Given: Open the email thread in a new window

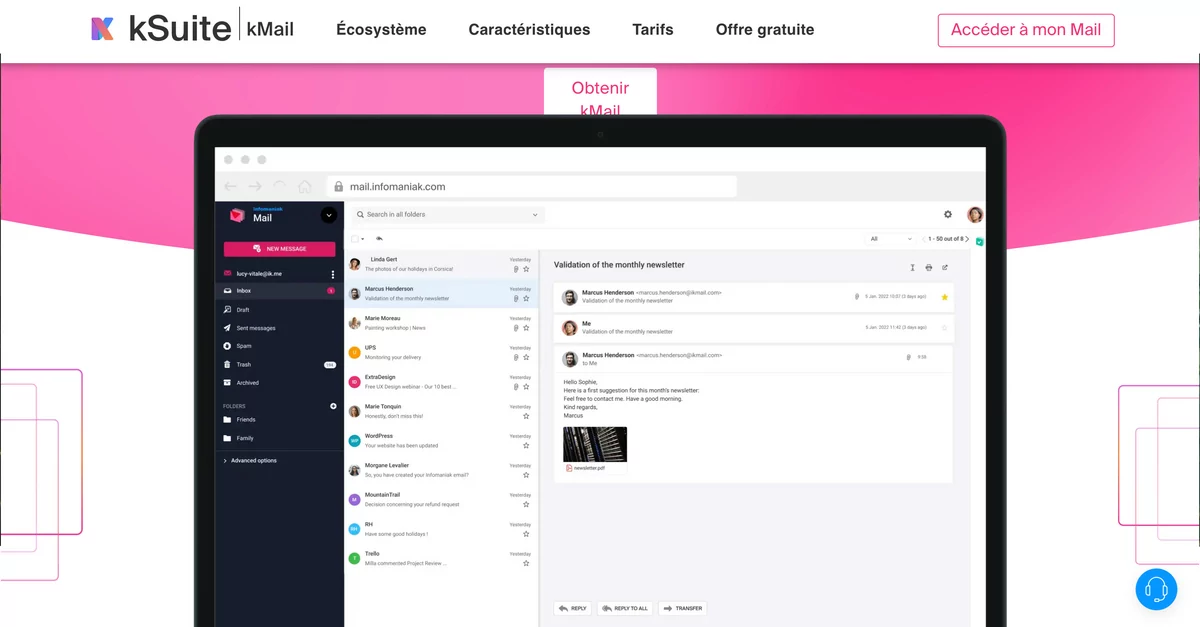Looking at the screenshot, I should pyautogui.click(x=945, y=267).
